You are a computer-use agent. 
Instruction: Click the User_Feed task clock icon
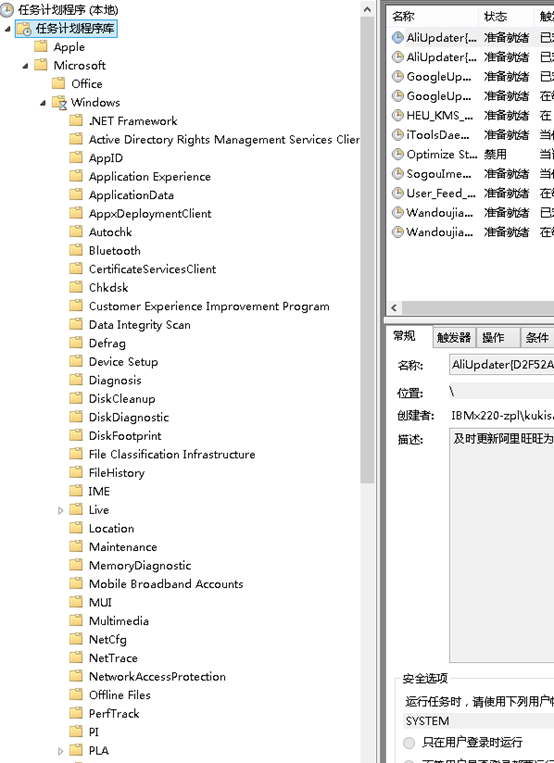pos(398,193)
